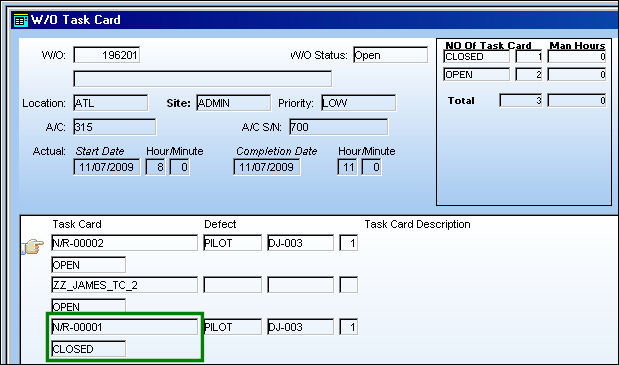Click the W/O Status field showing Open
Image resolution: width=619 pixels, height=365 pixels.
click(390, 55)
